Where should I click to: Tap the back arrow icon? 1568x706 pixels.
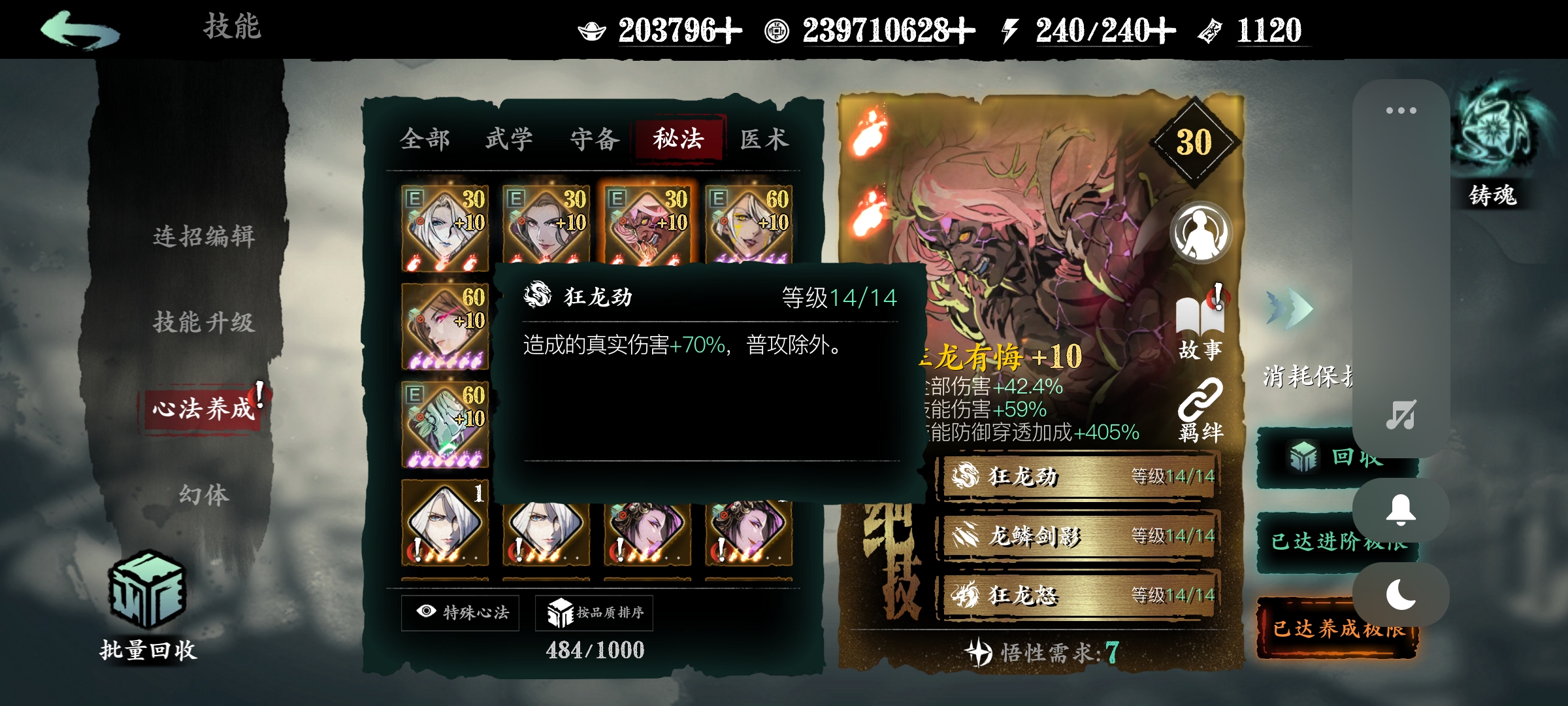(x=80, y=29)
